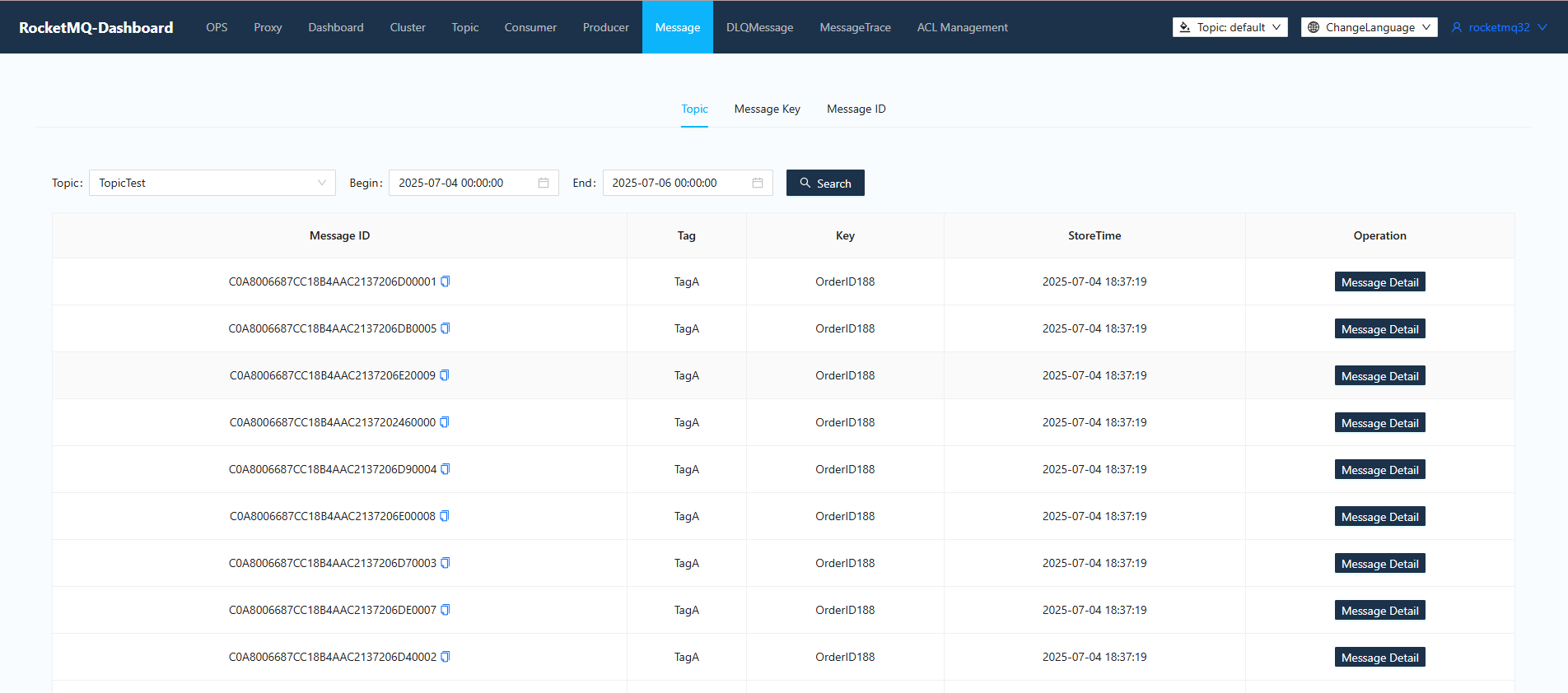
Task: Open the TopicTest topic selector
Action: click(x=212, y=183)
